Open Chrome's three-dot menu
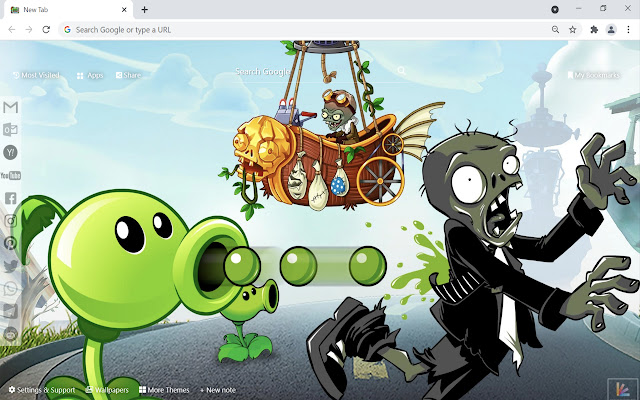640x400 pixels. pos(628,29)
